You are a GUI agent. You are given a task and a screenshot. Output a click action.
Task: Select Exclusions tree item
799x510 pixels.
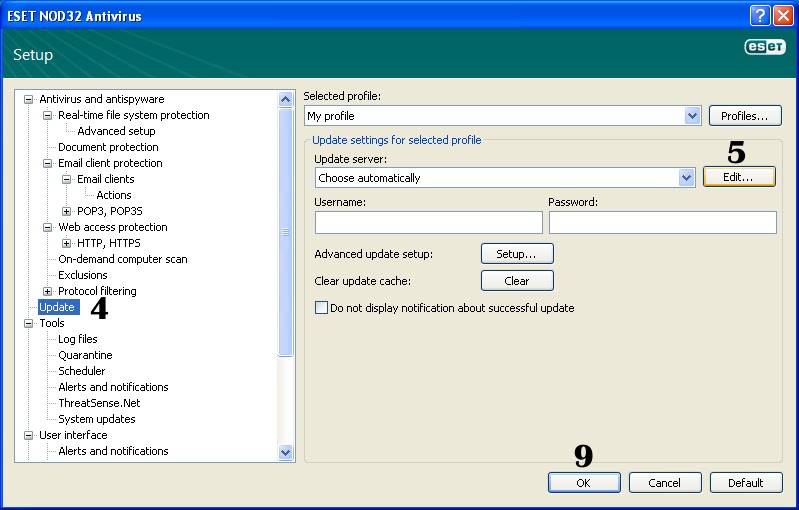click(x=83, y=275)
